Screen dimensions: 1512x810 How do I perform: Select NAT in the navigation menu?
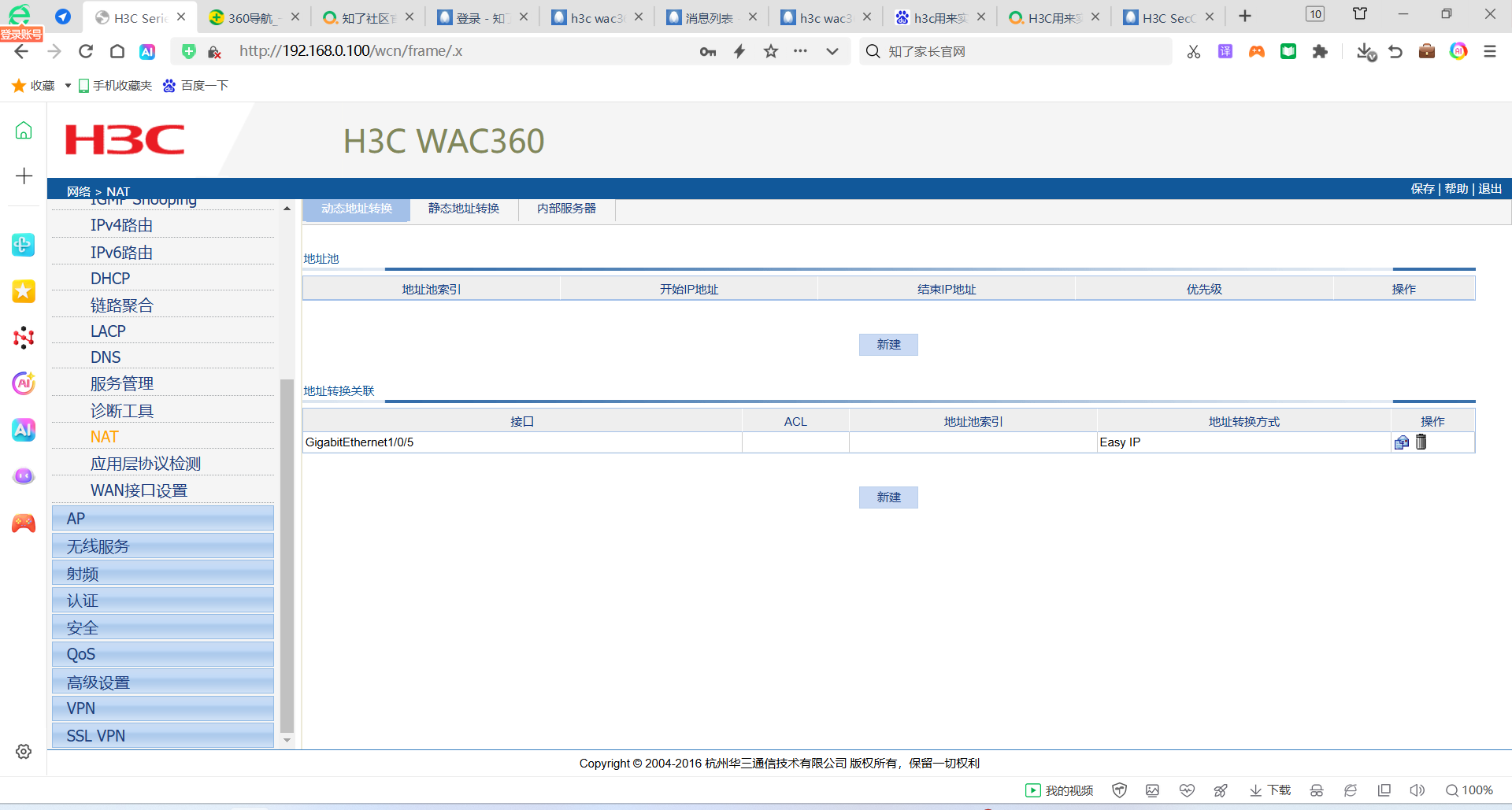pos(105,437)
